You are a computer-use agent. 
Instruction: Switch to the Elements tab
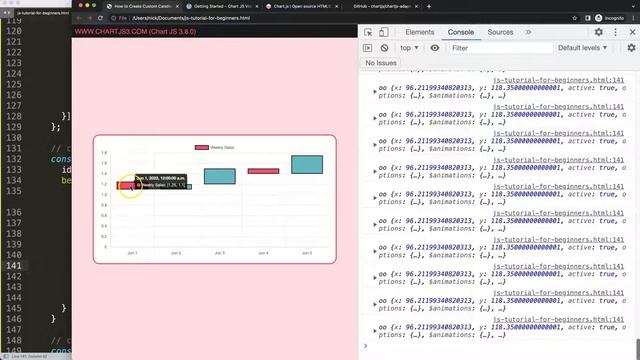coord(420,32)
